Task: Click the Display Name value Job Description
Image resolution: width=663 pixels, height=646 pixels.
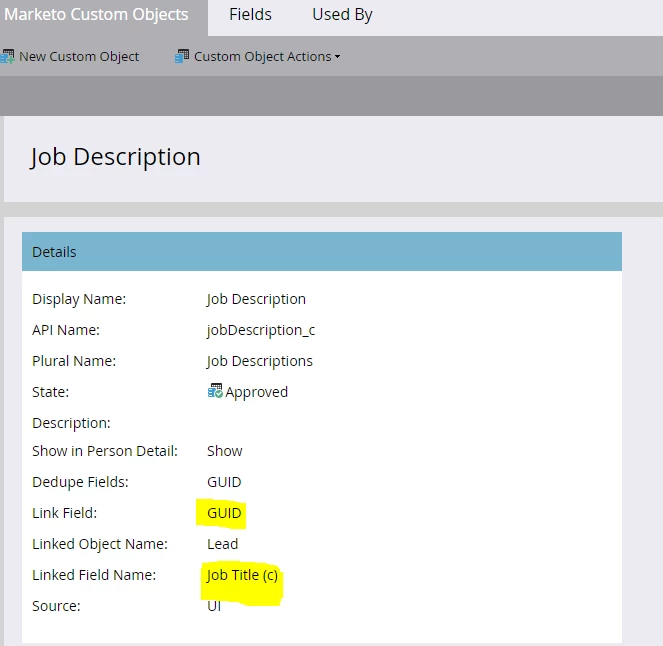Action: click(256, 299)
